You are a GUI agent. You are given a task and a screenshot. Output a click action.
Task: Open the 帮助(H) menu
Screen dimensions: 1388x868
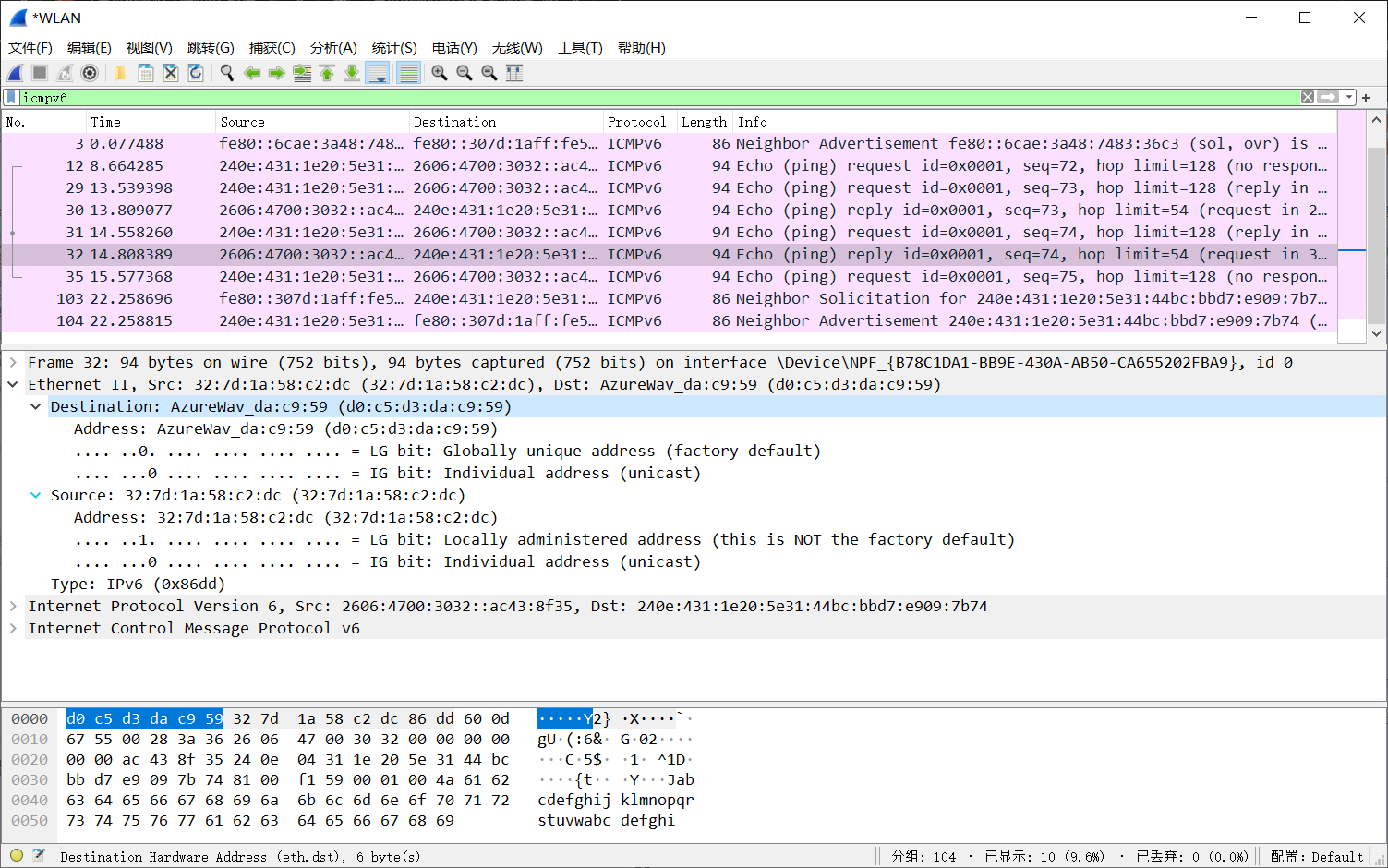point(642,48)
